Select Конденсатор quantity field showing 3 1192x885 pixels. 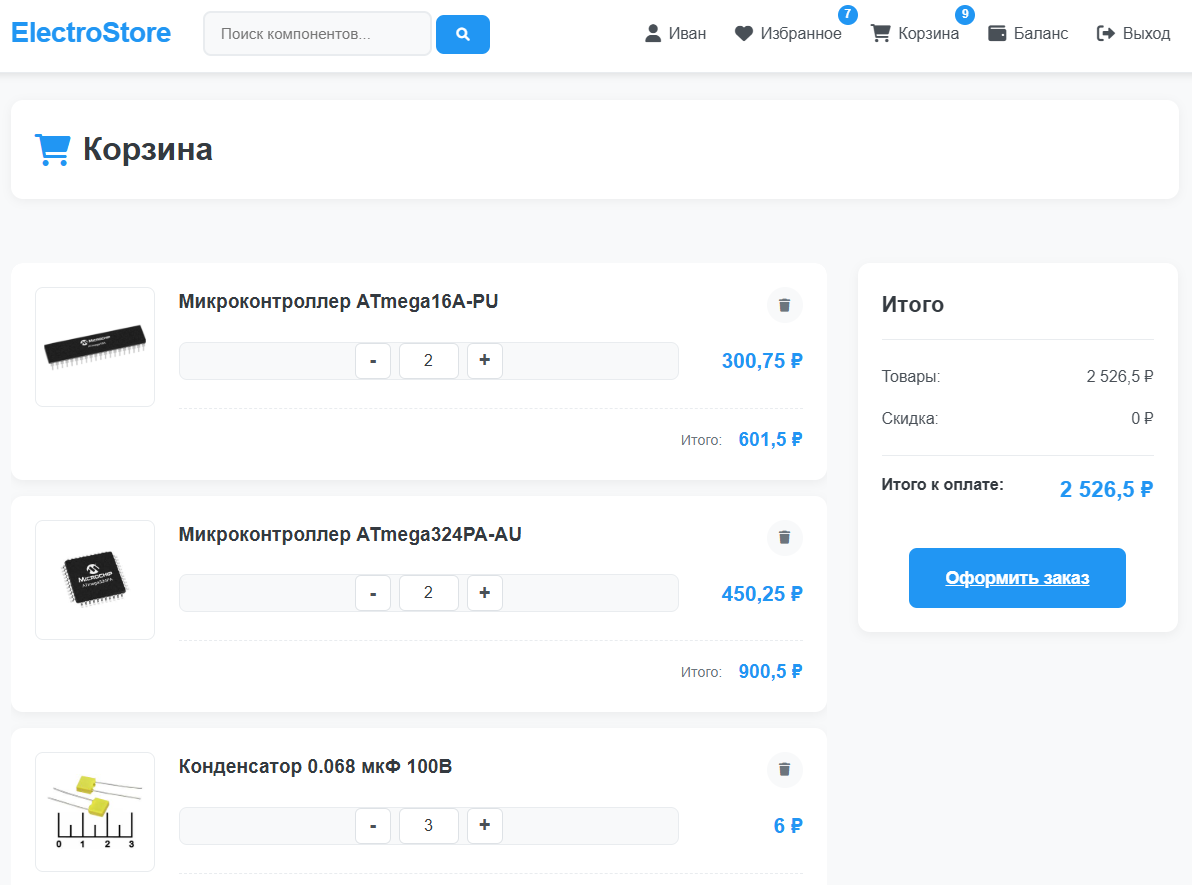[429, 826]
